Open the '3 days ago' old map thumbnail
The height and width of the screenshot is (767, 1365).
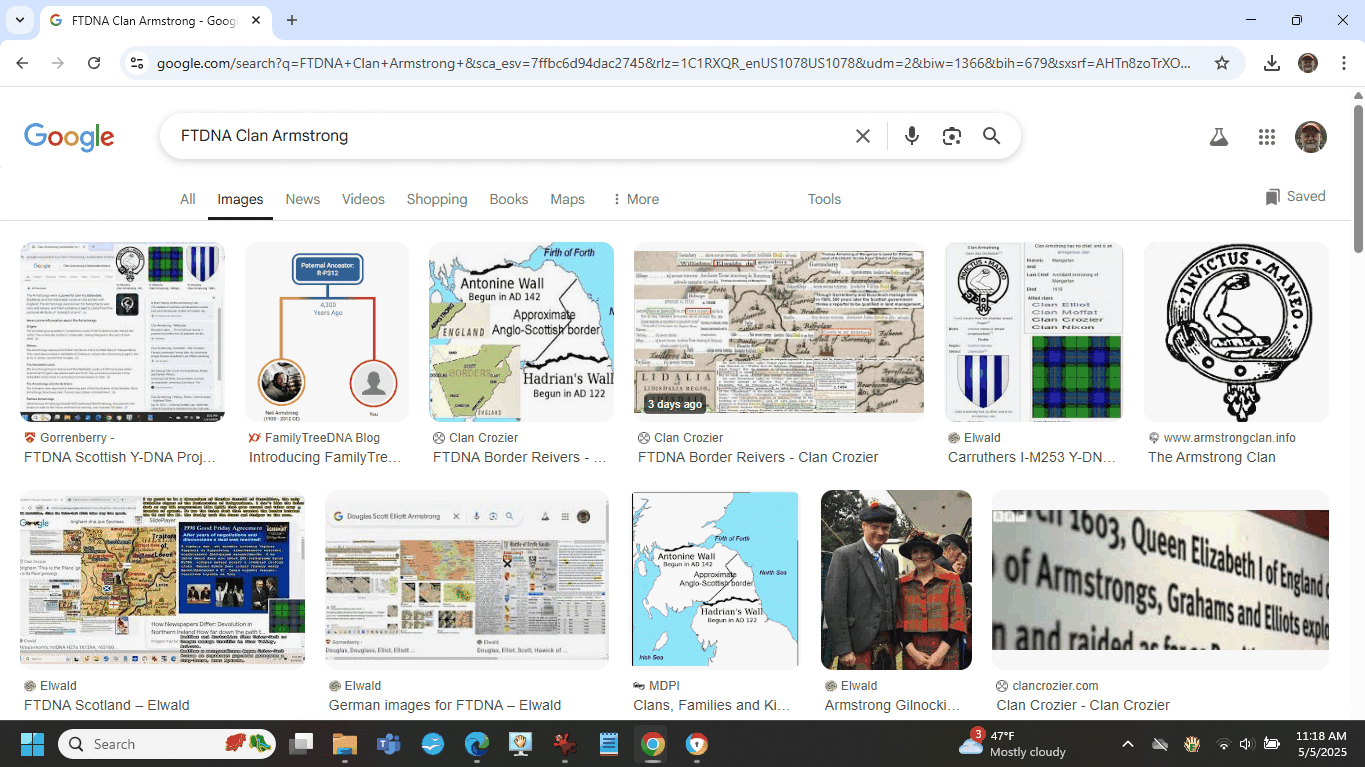[779, 332]
